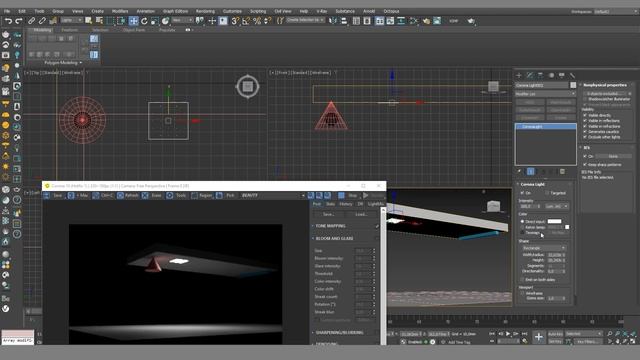Viewport: 640px width, 360px height.
Task: Open the light Shape Rectangle dropdown
Action: click(x=544, y=248)
